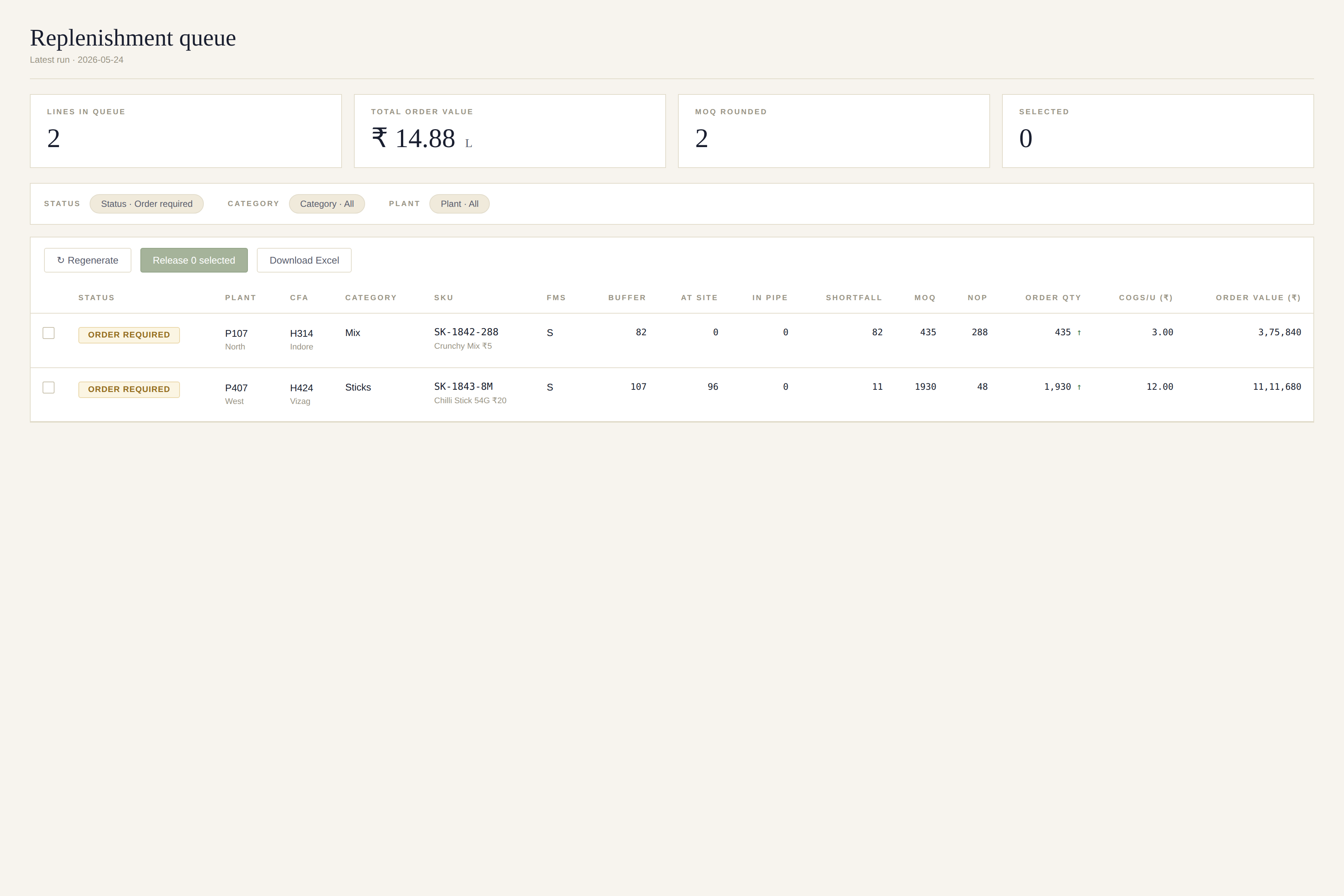Click the Mix category cell
The image size is (1344, 896).
[352, 333]
